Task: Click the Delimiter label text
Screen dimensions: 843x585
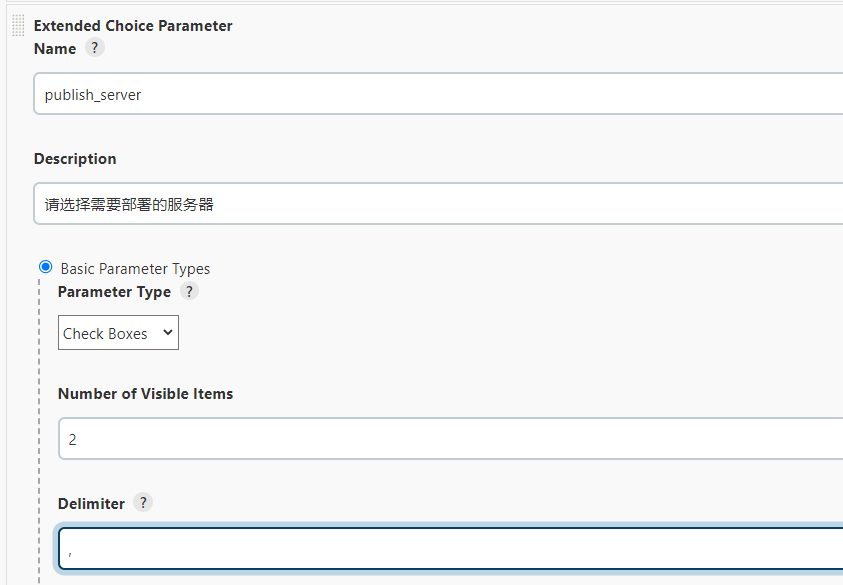Action: tap(91, 504)
